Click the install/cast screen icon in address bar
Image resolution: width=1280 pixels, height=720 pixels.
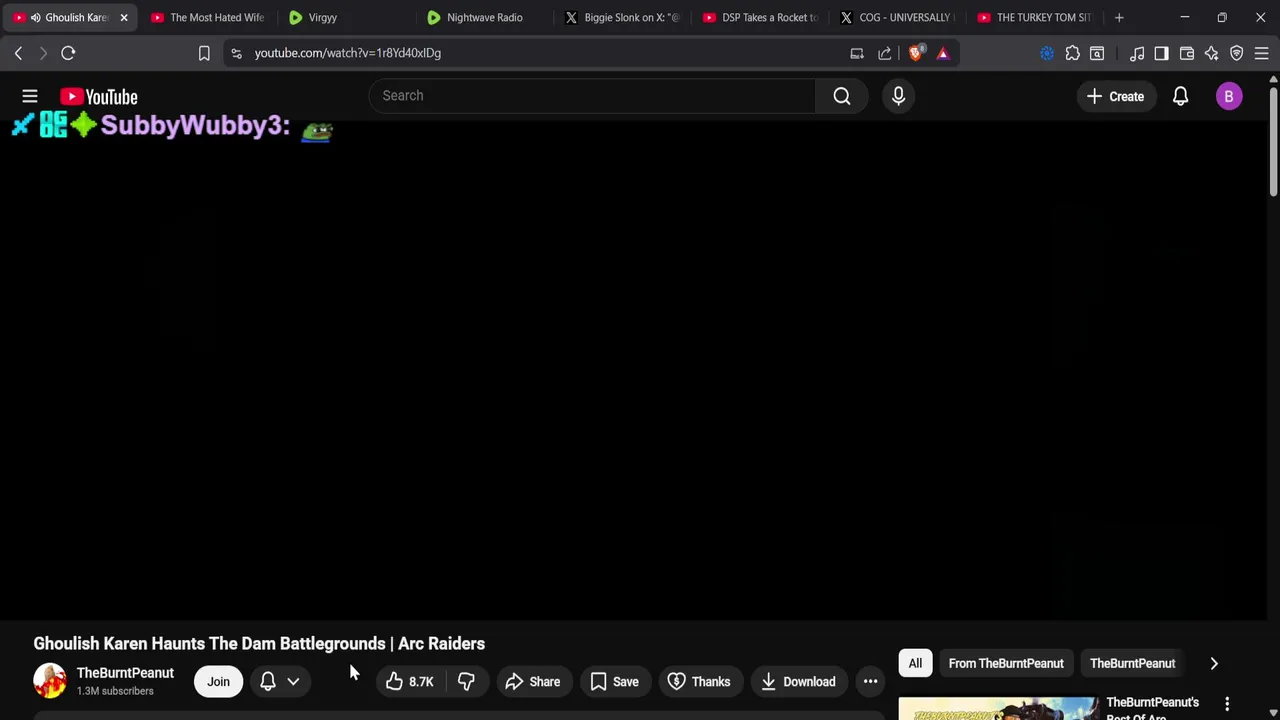tap(857, 53)
